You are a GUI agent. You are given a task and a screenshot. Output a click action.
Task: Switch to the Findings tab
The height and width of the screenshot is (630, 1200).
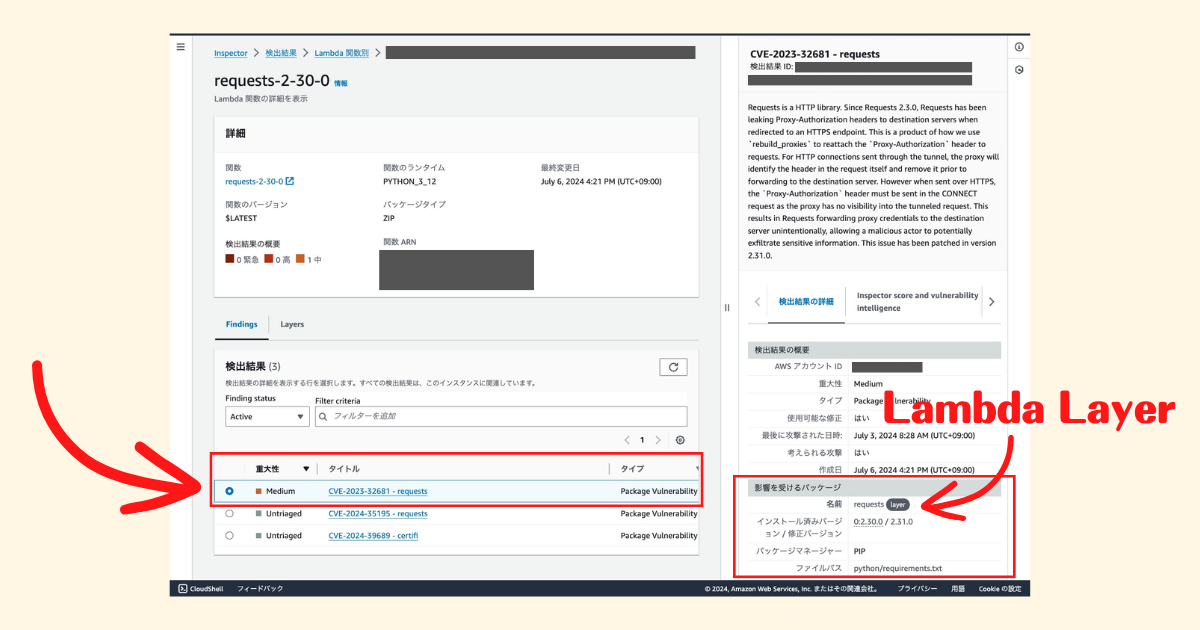click(x=241, y=324)
